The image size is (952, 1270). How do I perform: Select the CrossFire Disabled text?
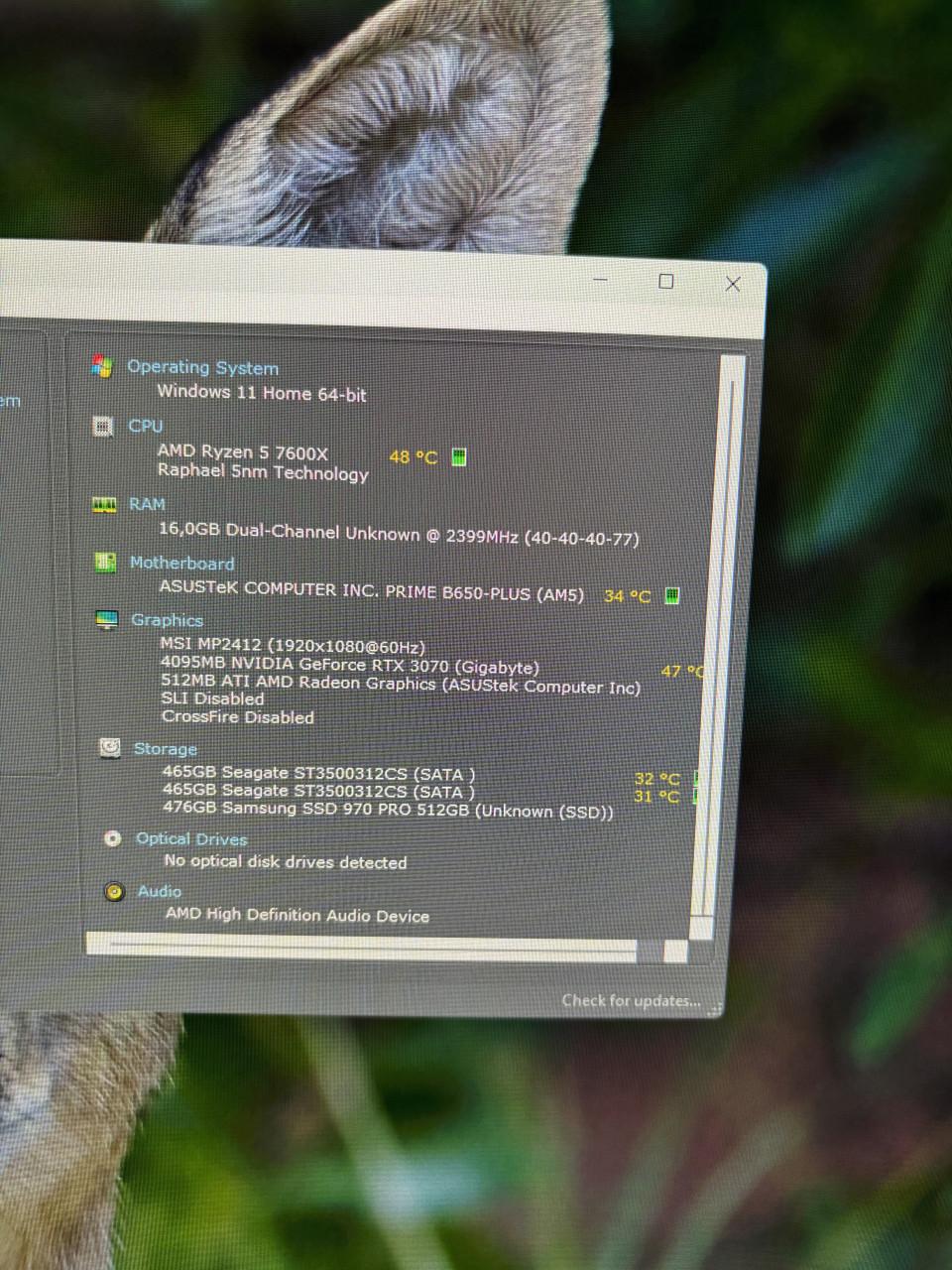click(238, 716)
